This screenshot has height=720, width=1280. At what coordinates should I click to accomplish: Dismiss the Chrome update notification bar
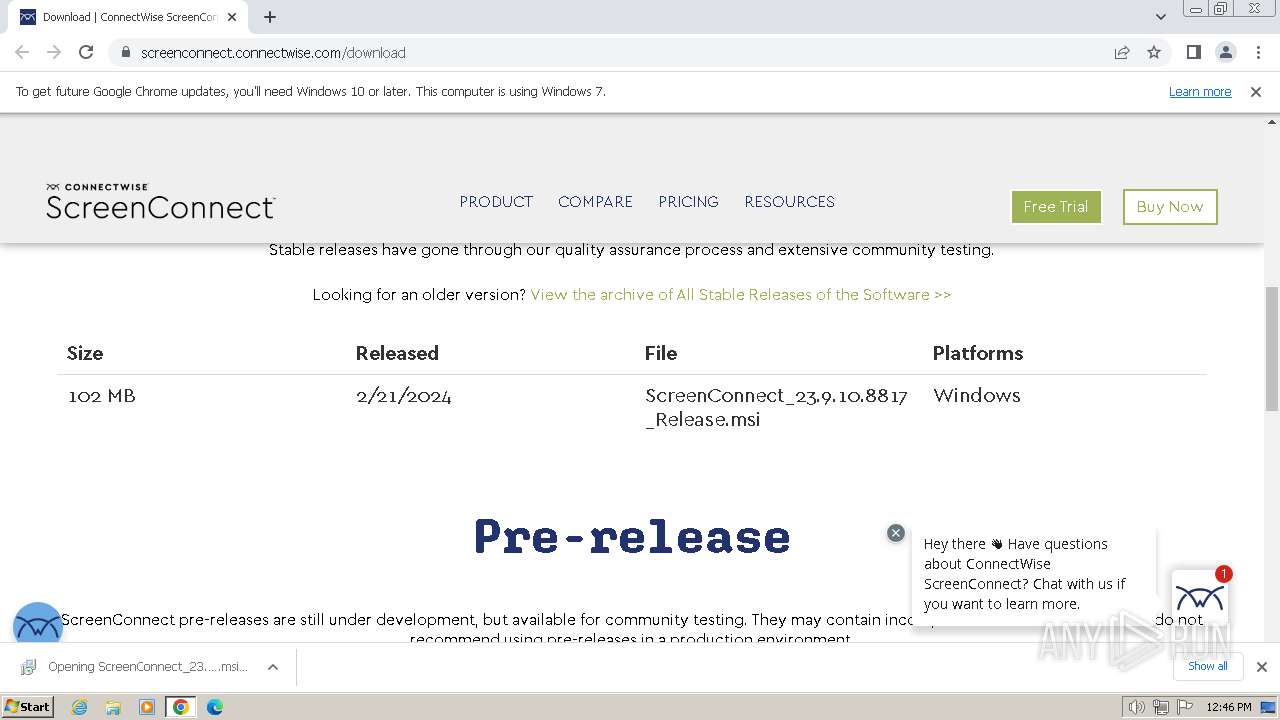coord(1256,91)
